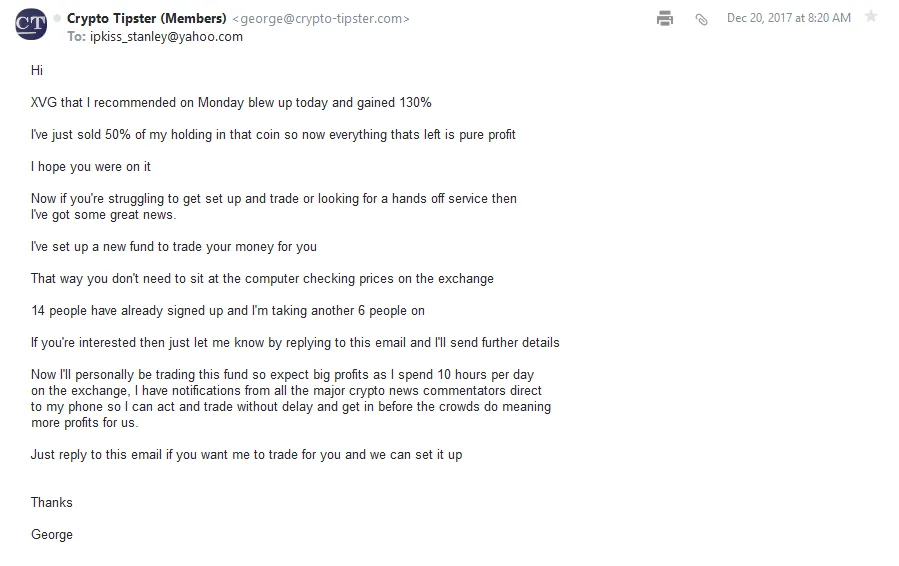The width and height of the screenshot is (899, 566).
Task: Click the CT sender avatar icon
Action: pyautogui.click(x=31, y=24)
